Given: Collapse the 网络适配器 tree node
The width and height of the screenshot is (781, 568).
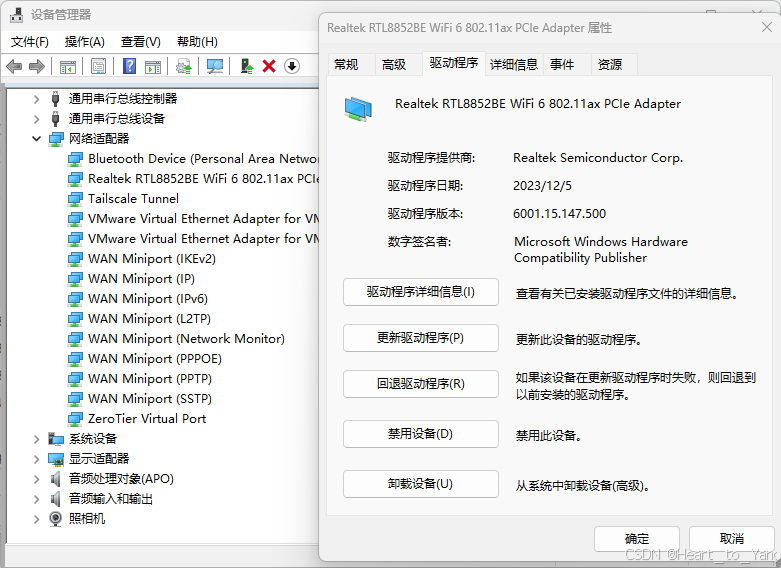Looking at the screenshot, I should (36, 139).
